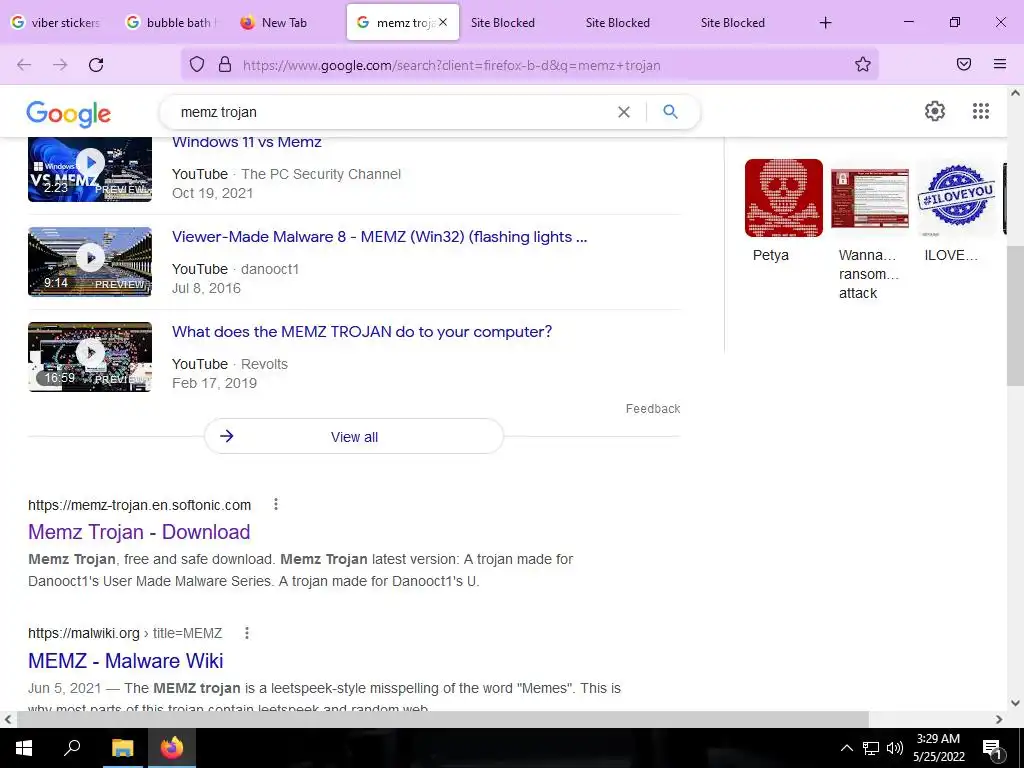Switch to bubble bath tab
1024x768 pixels.
tap(172, 22)
